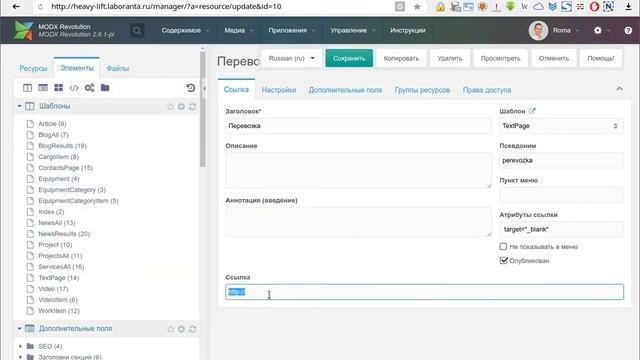
Task: Open the settings gear menu
Action: pyautogui.click(x=598, y=30)
